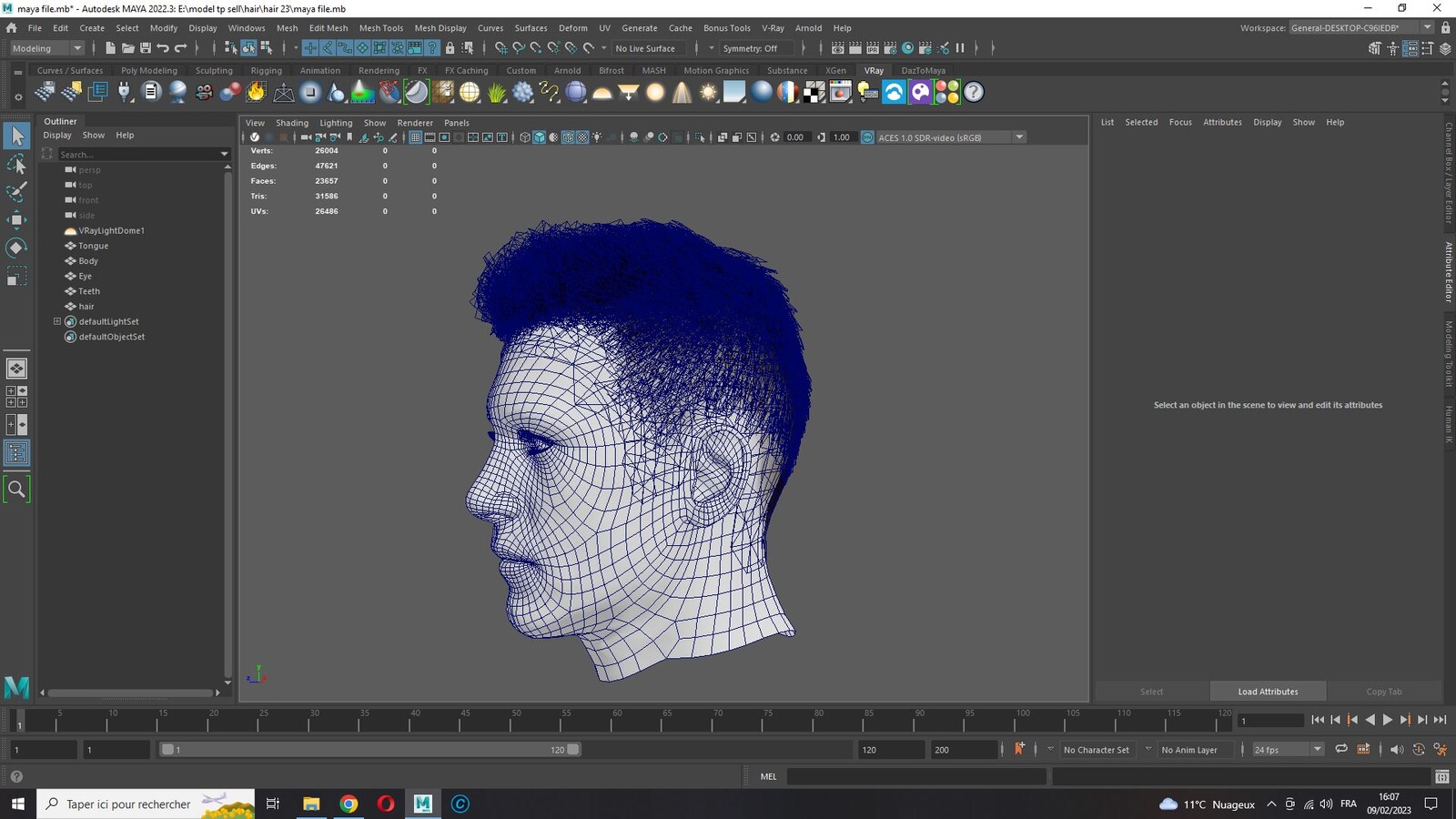Select the hair object in the Outliner
This screenshot has width=1456, height=819.
tap(86, 307)
